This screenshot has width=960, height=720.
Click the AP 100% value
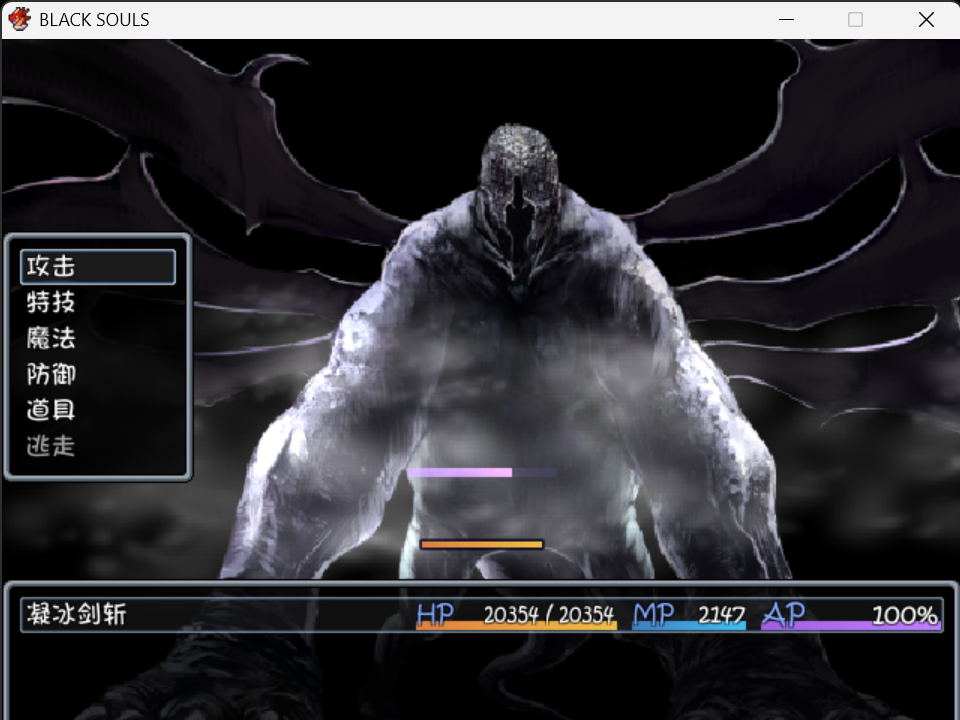tap(904, 615)
